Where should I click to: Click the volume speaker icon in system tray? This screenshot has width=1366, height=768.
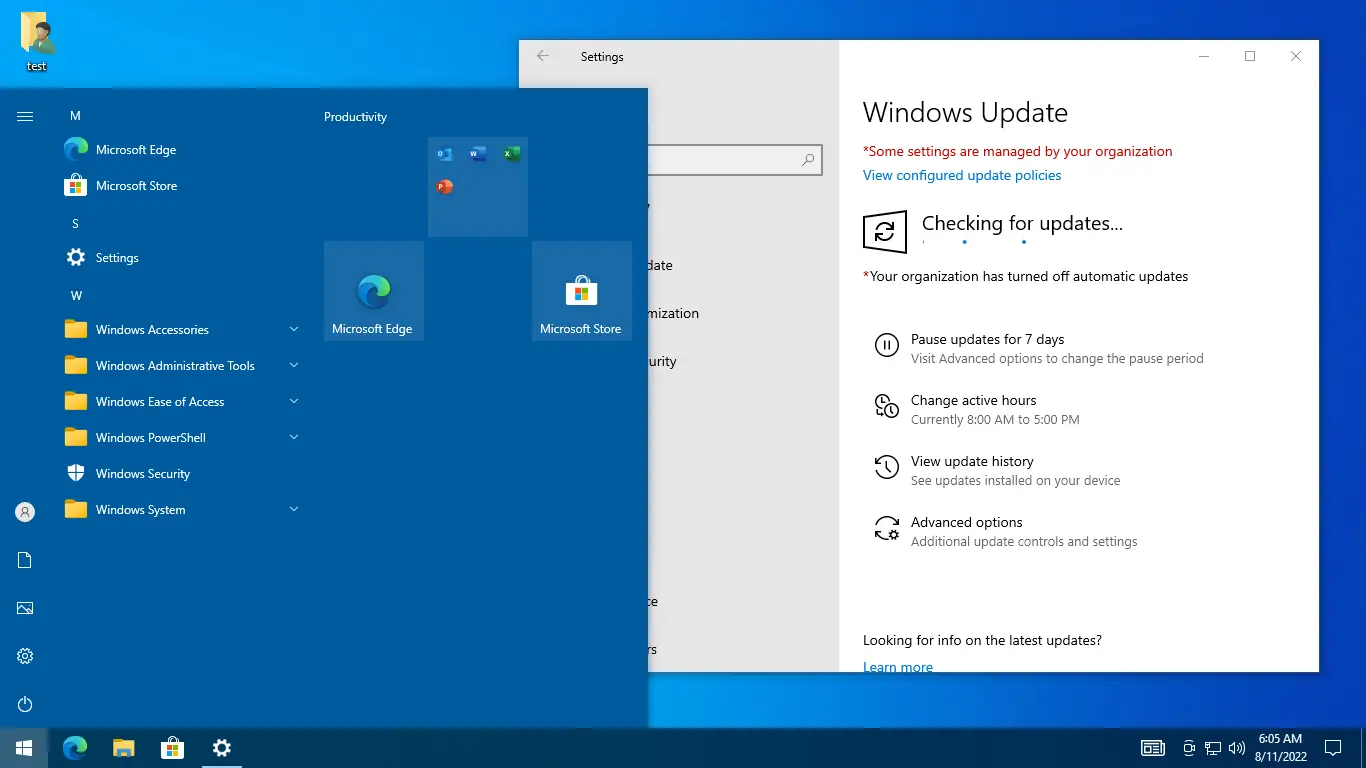point(1237,748)
